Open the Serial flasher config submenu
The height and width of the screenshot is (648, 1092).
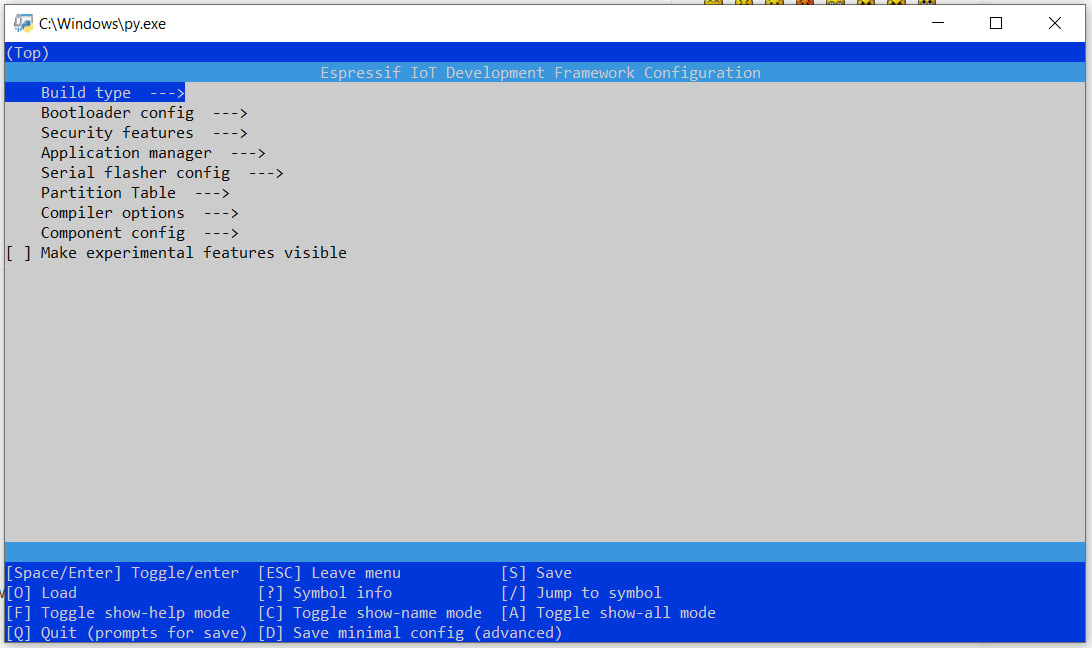[162, 173]
